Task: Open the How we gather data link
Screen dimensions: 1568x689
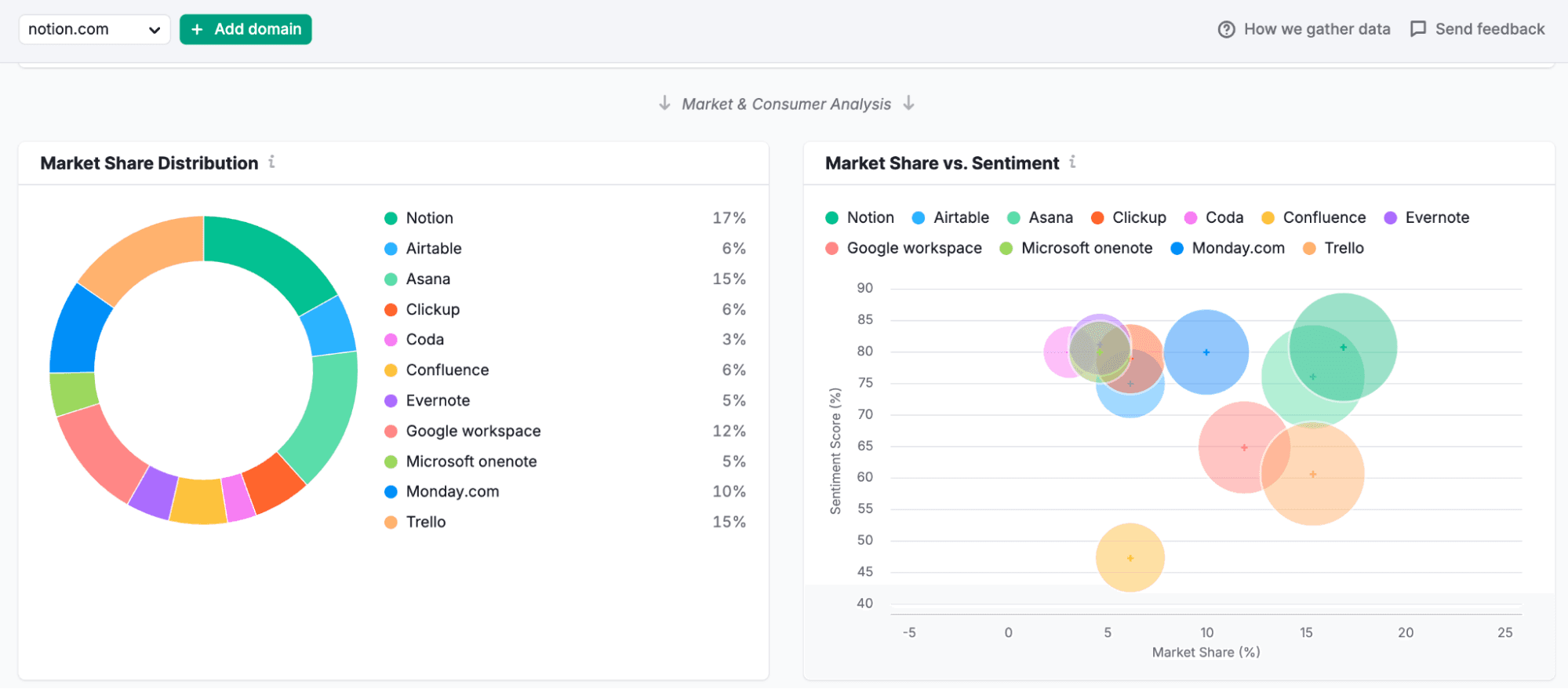Action: click(1316, 29)
